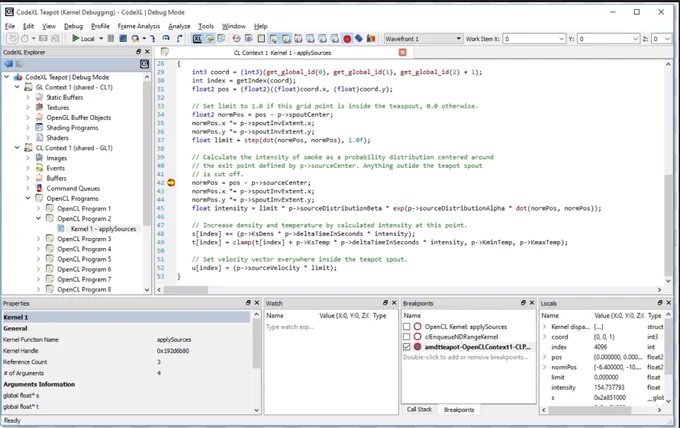Switch to the Call Stack tab
This screenshot has height=428, width=680.
pos(419,409)
